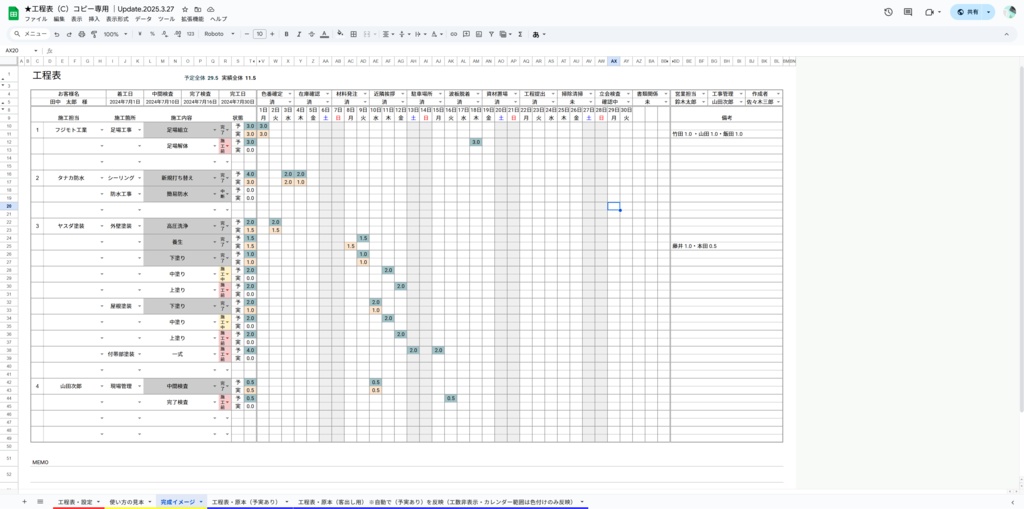This screenshot has height=509, width=1024.
Task: Create a filter with the funnel icon
Action: (491, 34)
